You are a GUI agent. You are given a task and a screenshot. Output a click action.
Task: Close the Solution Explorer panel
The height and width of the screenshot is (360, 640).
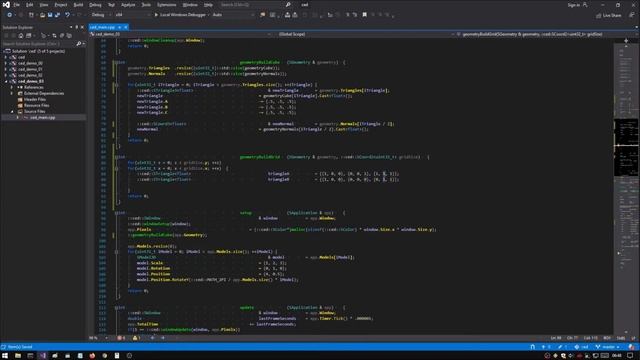82,27
